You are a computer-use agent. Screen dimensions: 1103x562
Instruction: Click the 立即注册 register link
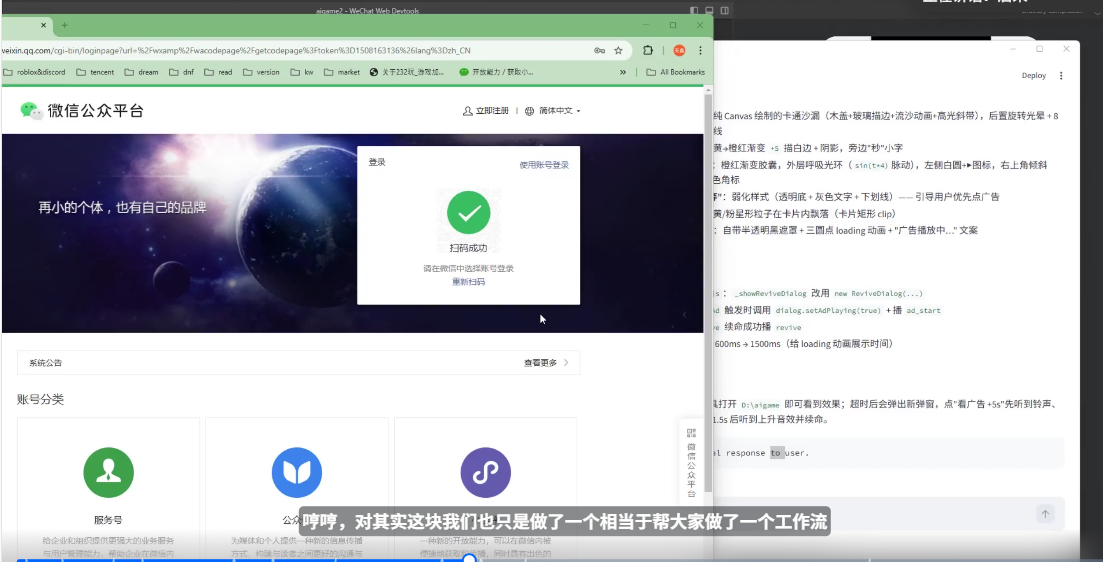point(485,111)
